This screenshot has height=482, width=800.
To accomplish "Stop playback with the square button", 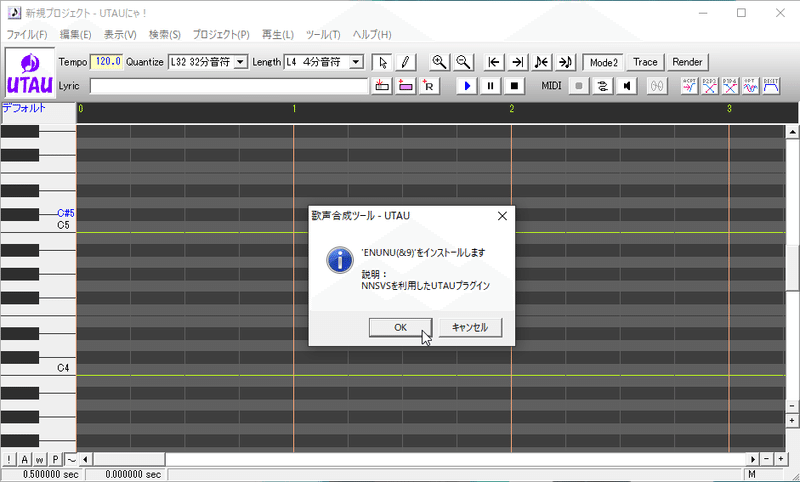I will pos(514,86).
